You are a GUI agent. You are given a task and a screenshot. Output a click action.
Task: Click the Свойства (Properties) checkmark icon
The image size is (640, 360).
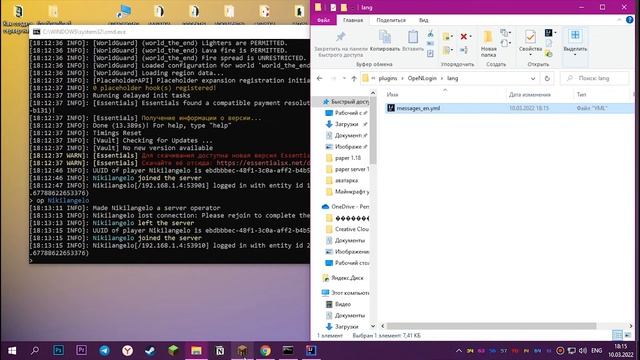click(x=530, y=38)
